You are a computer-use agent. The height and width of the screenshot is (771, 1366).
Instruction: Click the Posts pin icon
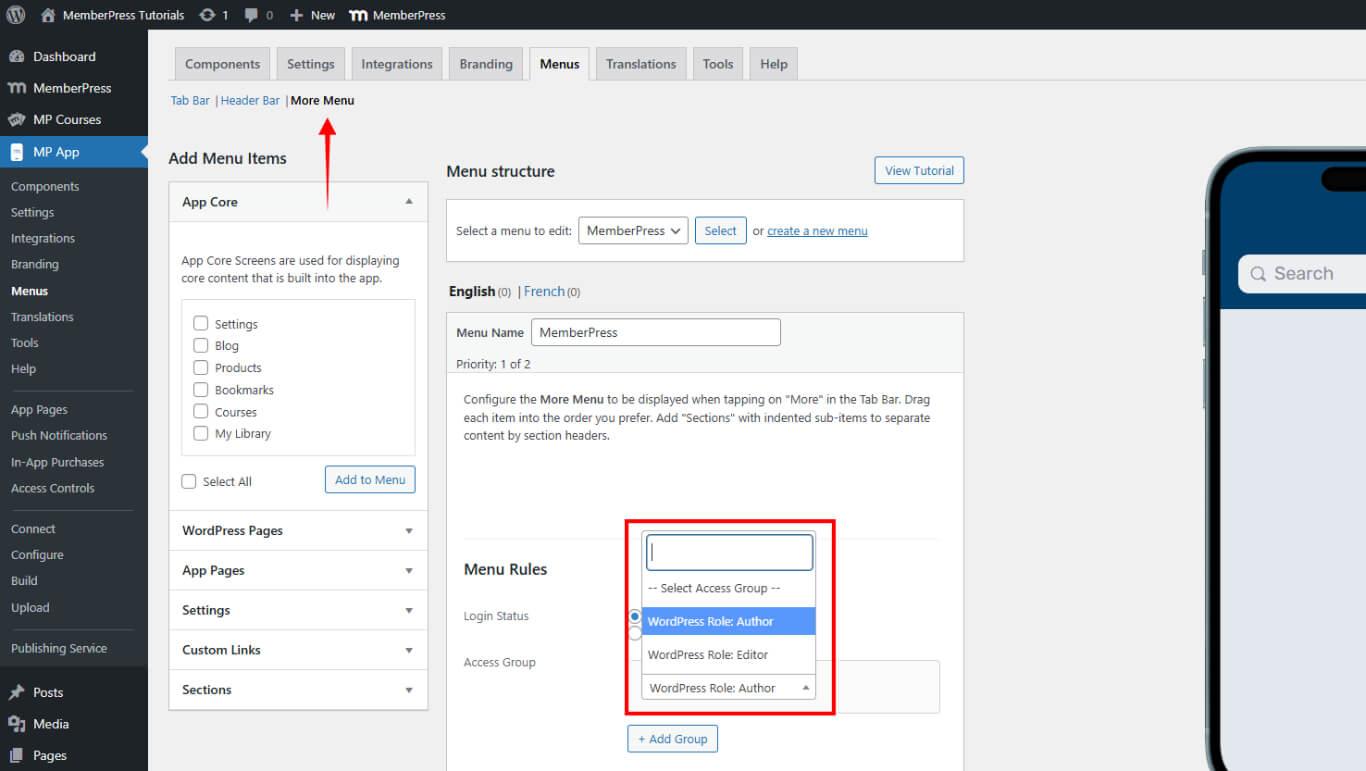(16, 692)
